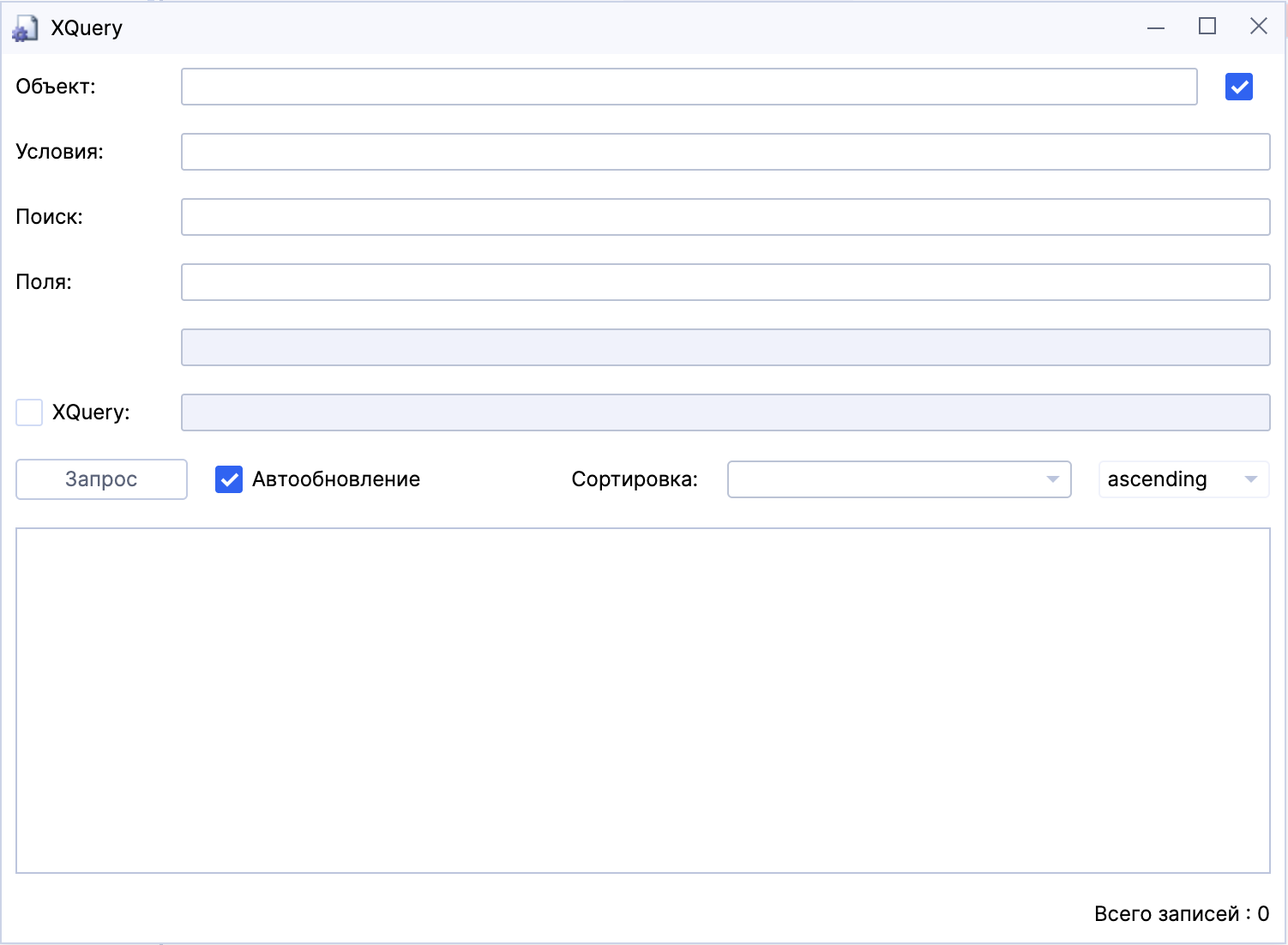
Task: Expand the ascending sort order dropdown
Action: pos(1183,479)
